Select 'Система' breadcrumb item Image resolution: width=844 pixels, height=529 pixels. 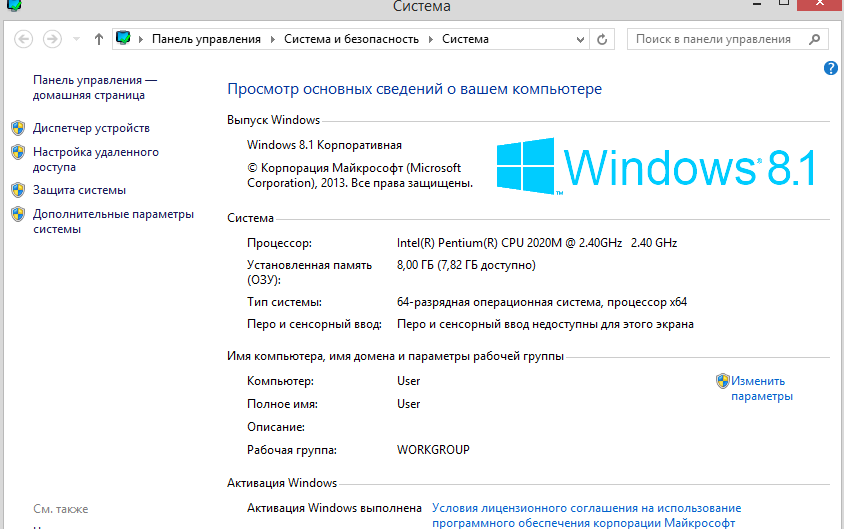click(x=466, y=39)
